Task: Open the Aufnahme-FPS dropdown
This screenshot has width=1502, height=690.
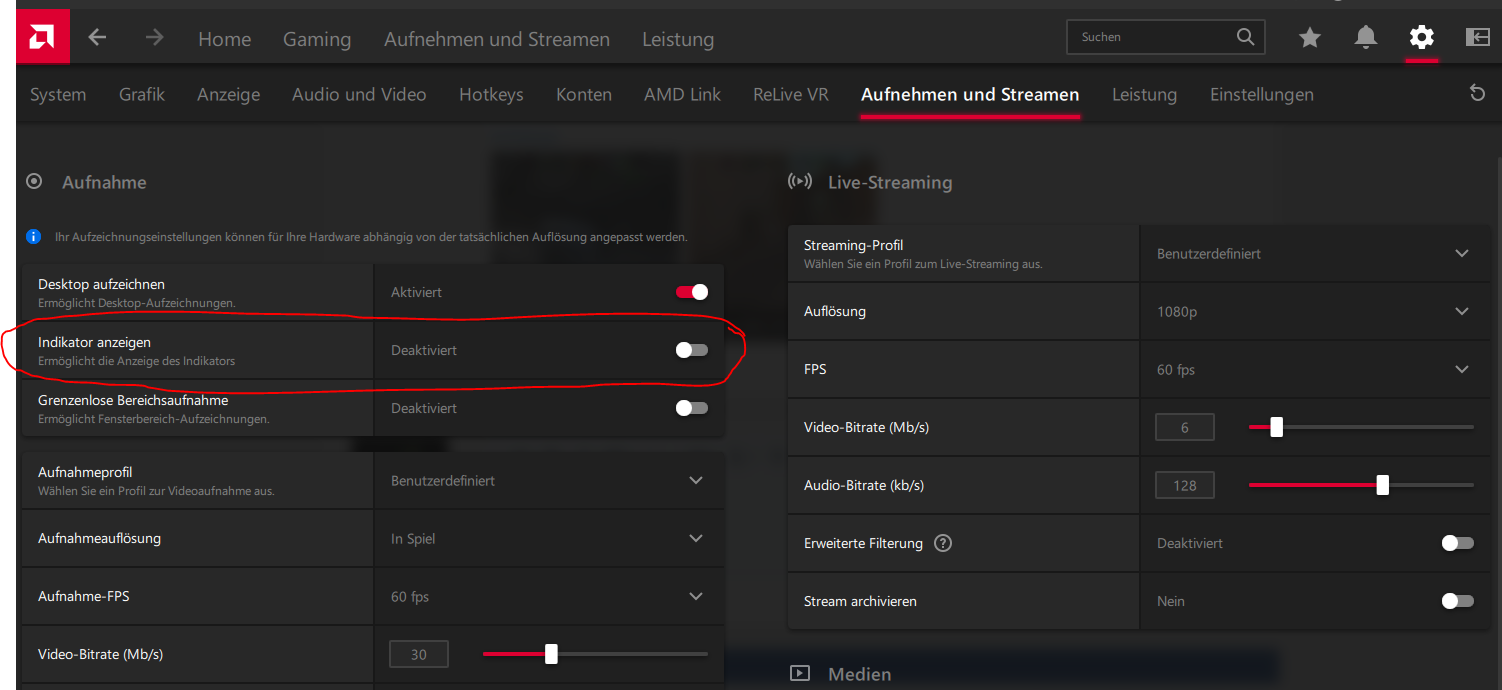Action: [548, 596]
